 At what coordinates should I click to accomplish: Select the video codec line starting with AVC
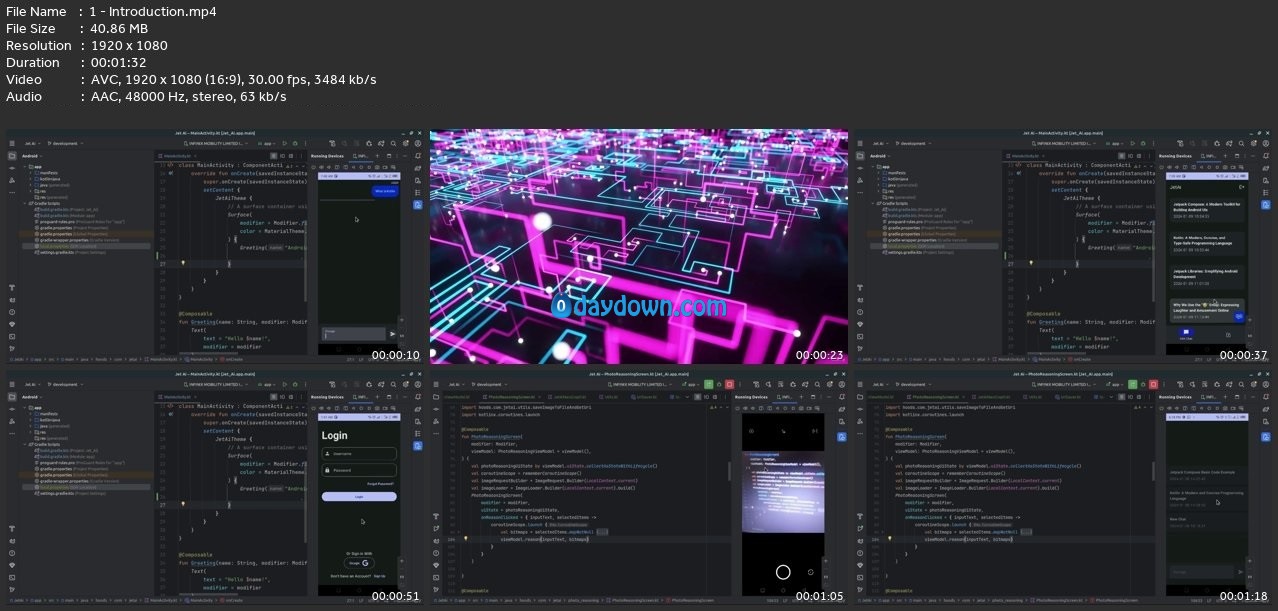pos(233,80)
